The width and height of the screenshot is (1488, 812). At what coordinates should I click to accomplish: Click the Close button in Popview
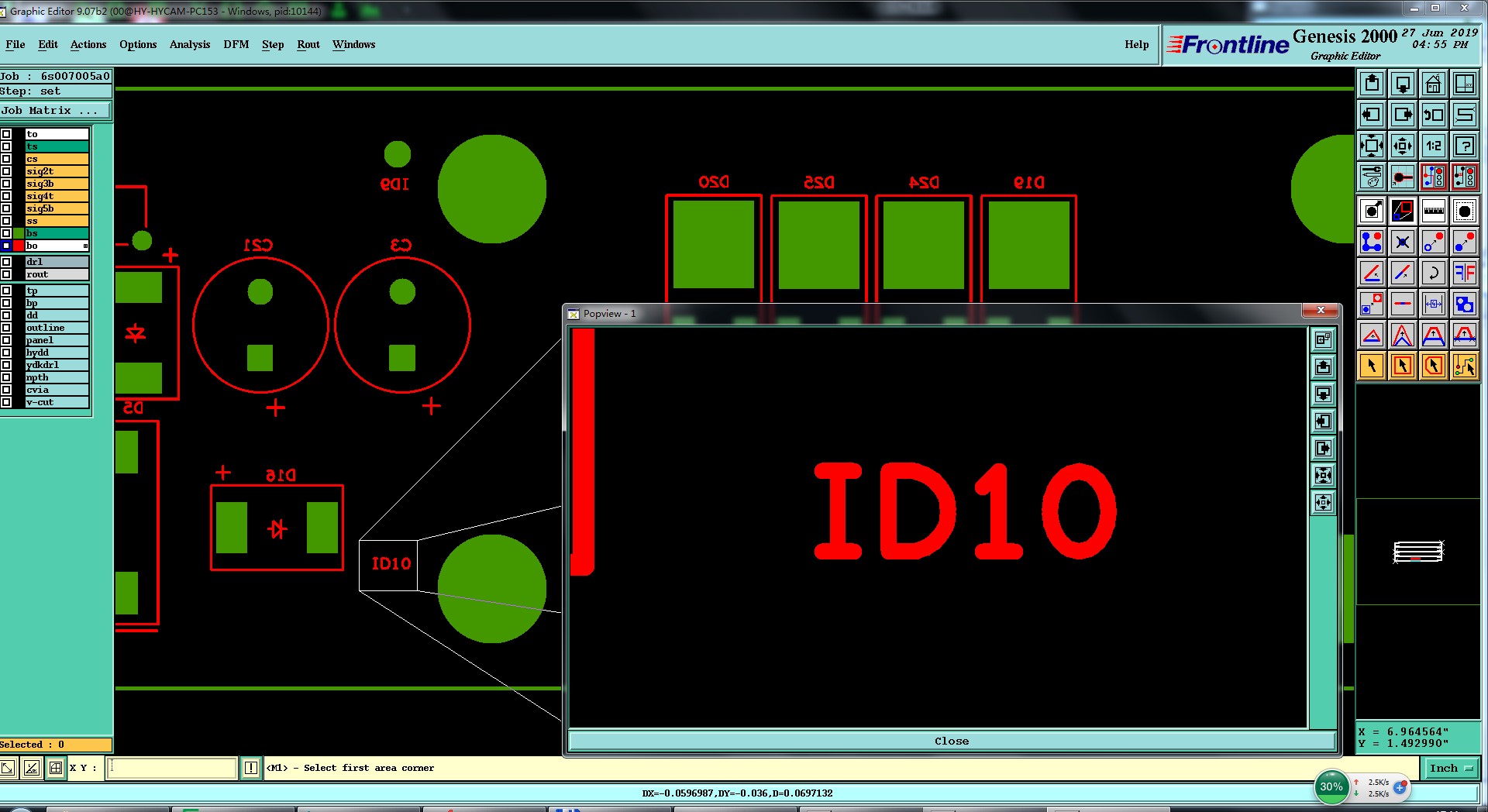[951, 741]
